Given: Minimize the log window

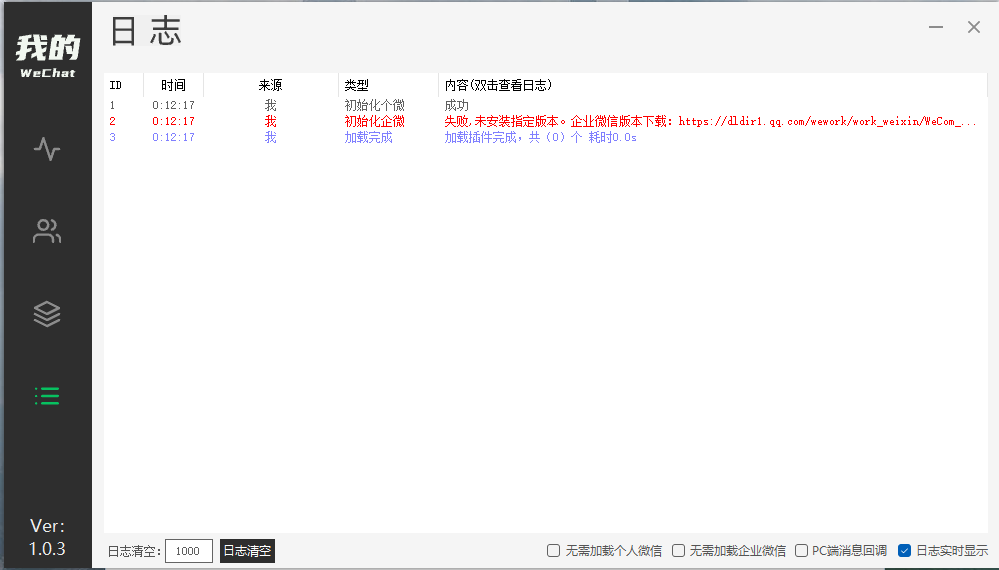Looking at the screenshot, I should tap(936, 27).
